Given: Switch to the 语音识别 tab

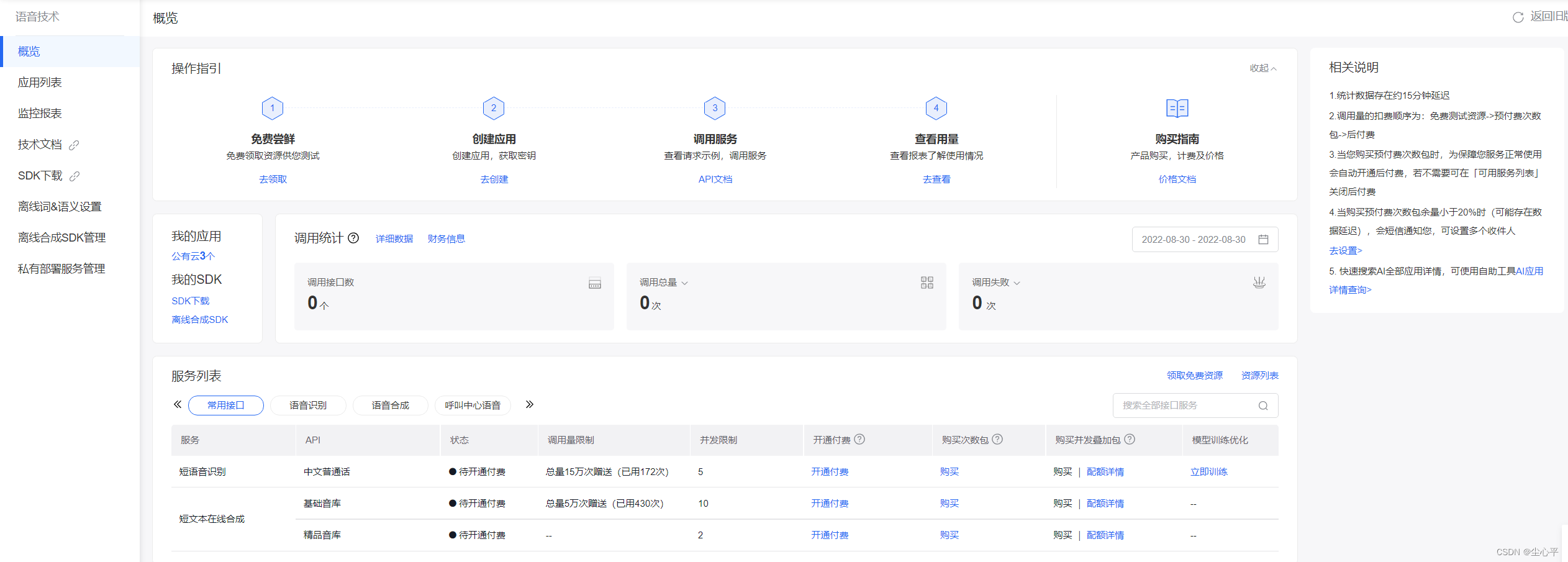Looking at the screenshot, I should click(308, 406).
